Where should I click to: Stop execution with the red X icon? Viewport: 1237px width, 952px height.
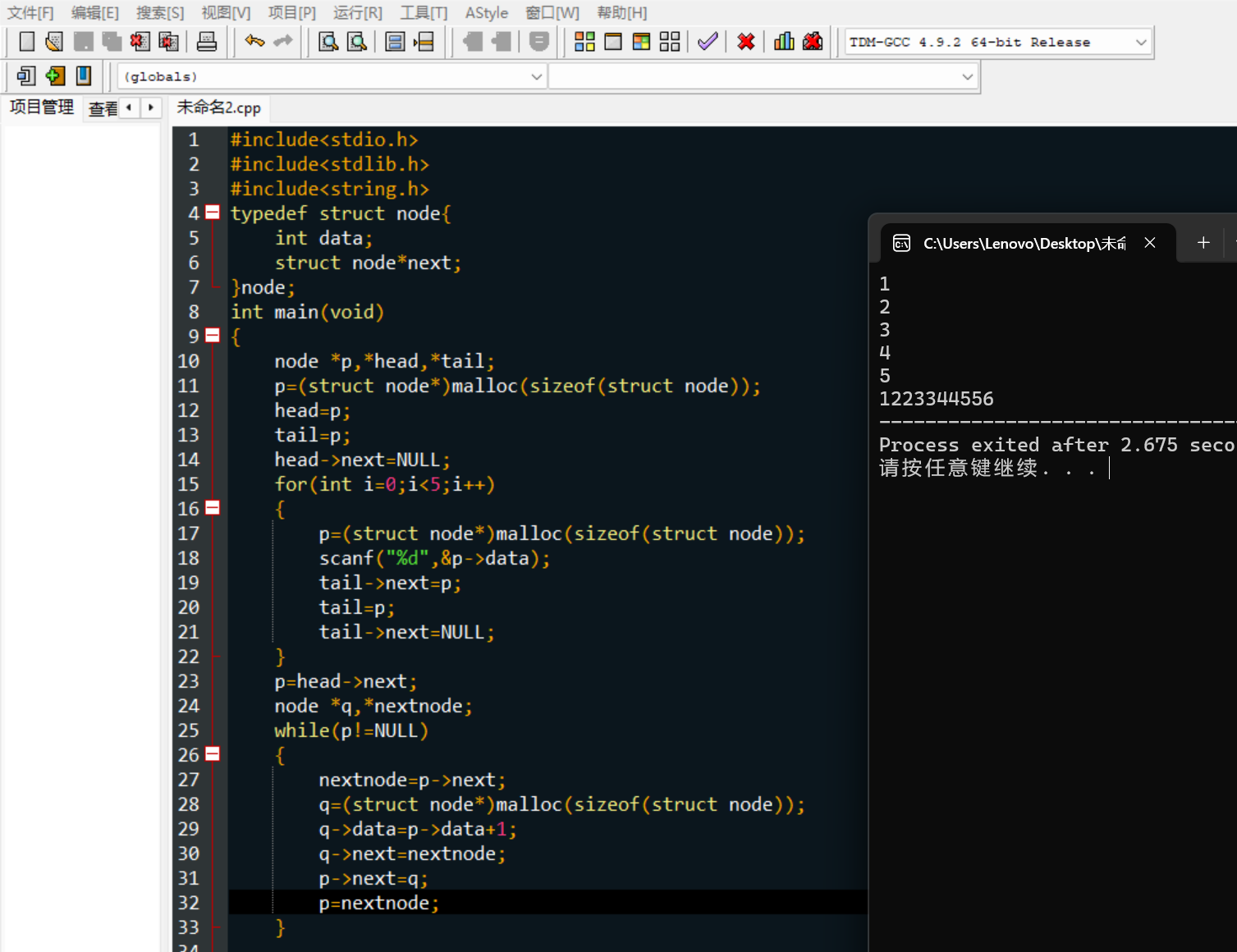click(x=746, y=42)
